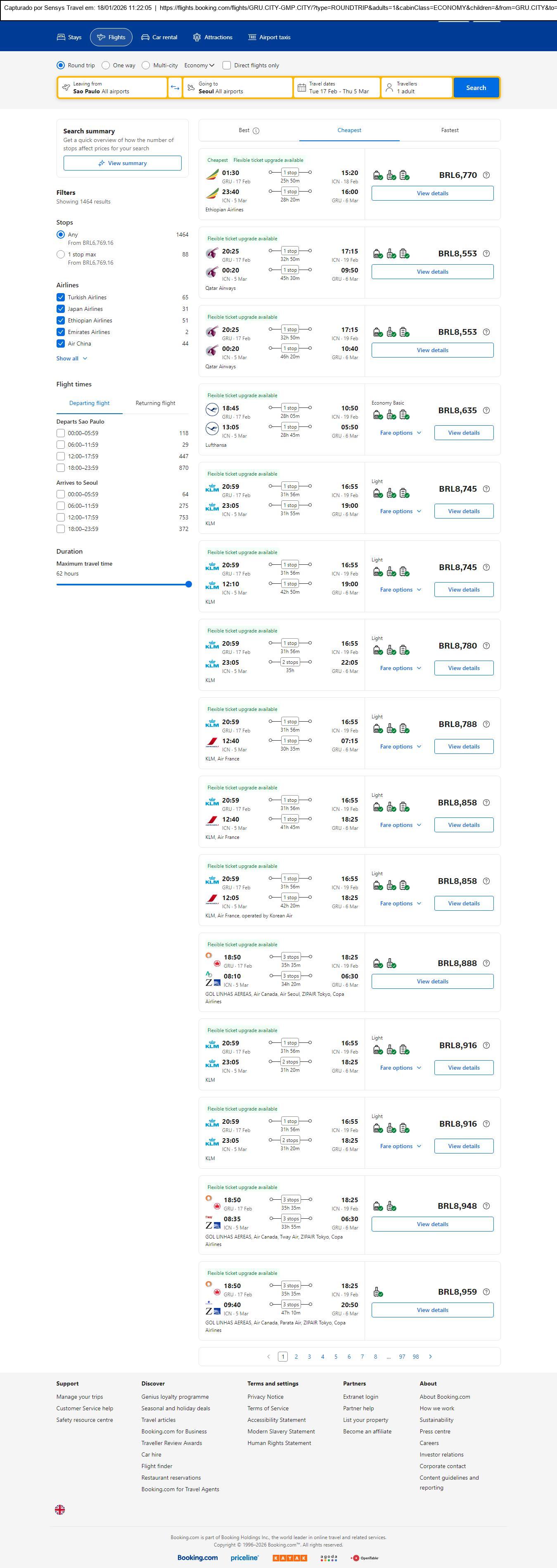This screenshot has width=557, height=1568.
Task: Switch to the Fastest sorting tab
Action: point(449,130)
